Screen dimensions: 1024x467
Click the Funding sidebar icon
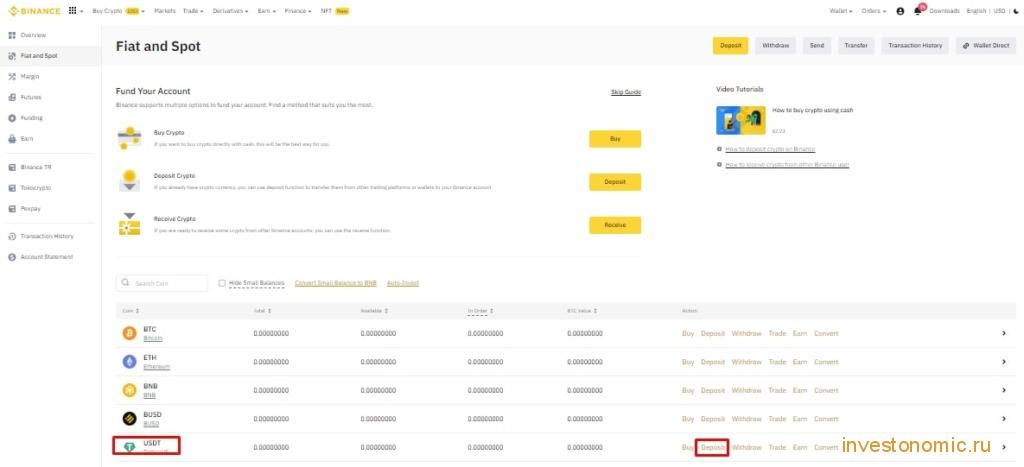click(x=12, y=118)
